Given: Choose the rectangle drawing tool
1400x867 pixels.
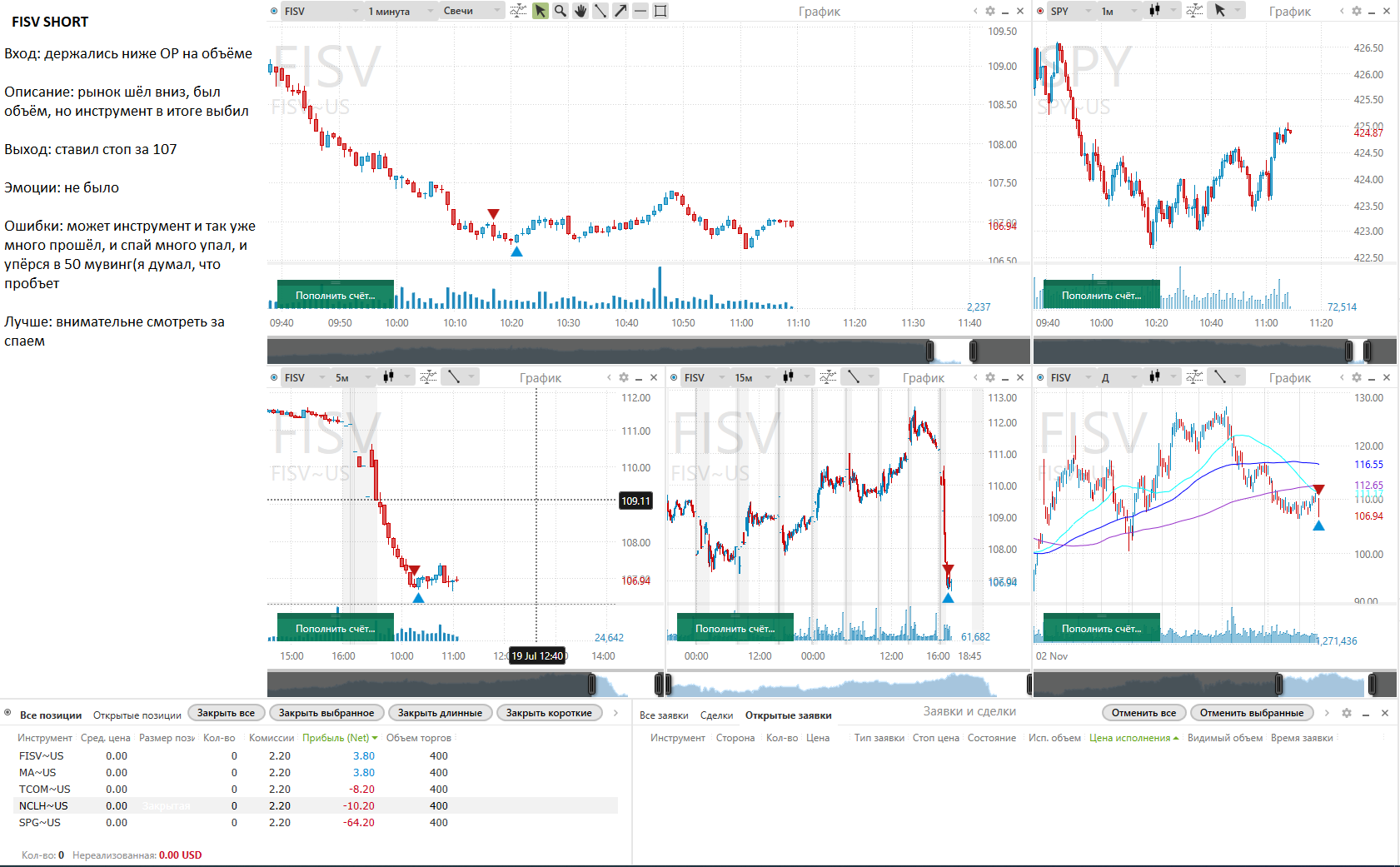Looking at the screenshot, I should (660, 11).
